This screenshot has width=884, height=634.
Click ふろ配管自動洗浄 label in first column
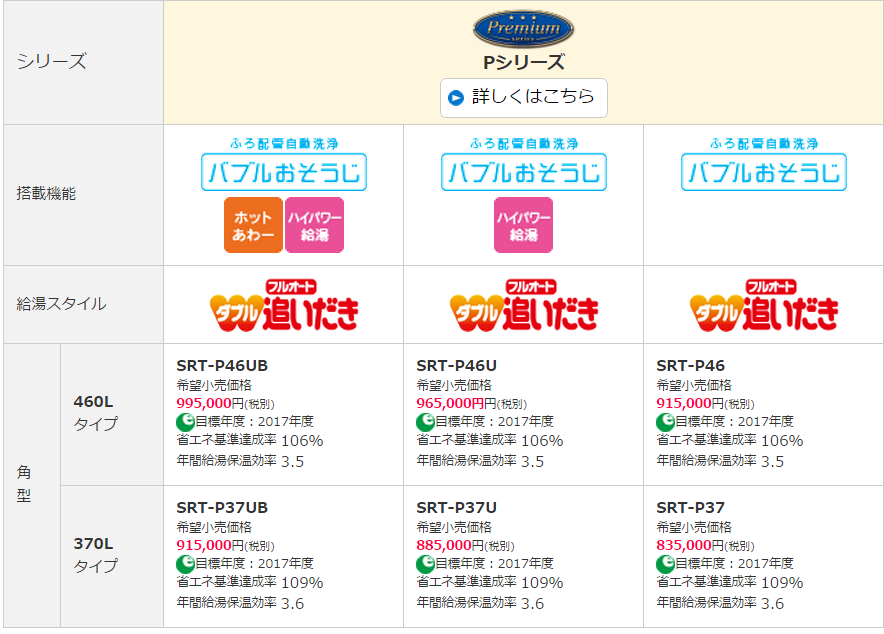[284, 144]
